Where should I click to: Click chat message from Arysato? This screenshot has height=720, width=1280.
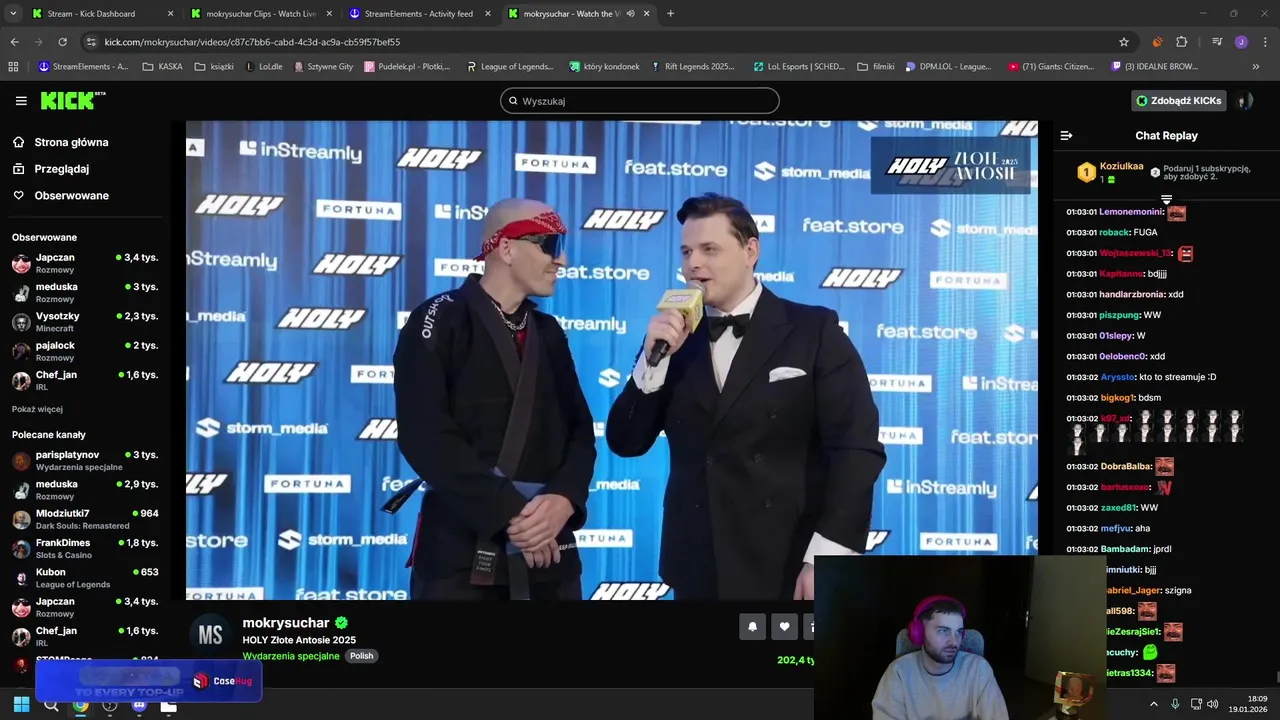coord(1141,377)
